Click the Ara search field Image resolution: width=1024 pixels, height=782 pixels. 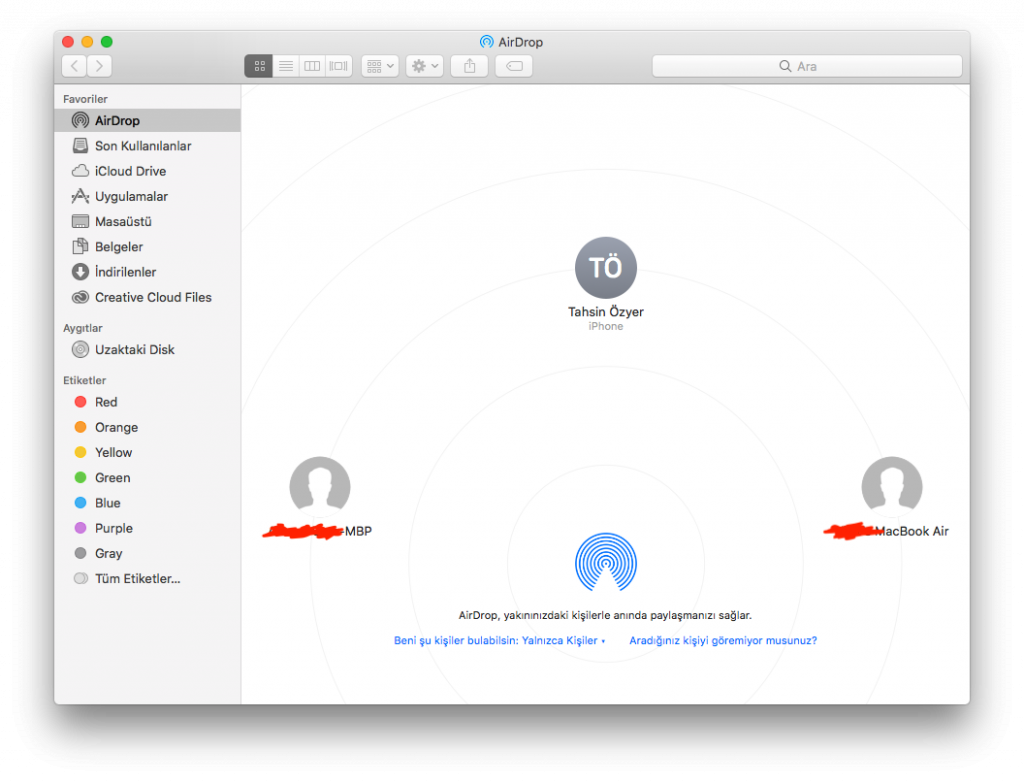click(x=806, y=66)
